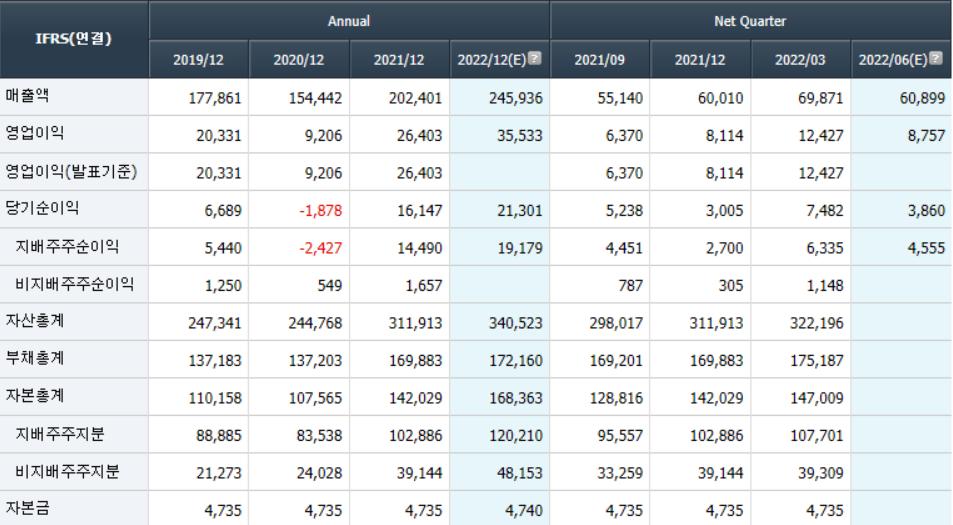Select the 지배주주순이익 row label
The height and width of the screenshot is (525, 953).
click(67, 246)
